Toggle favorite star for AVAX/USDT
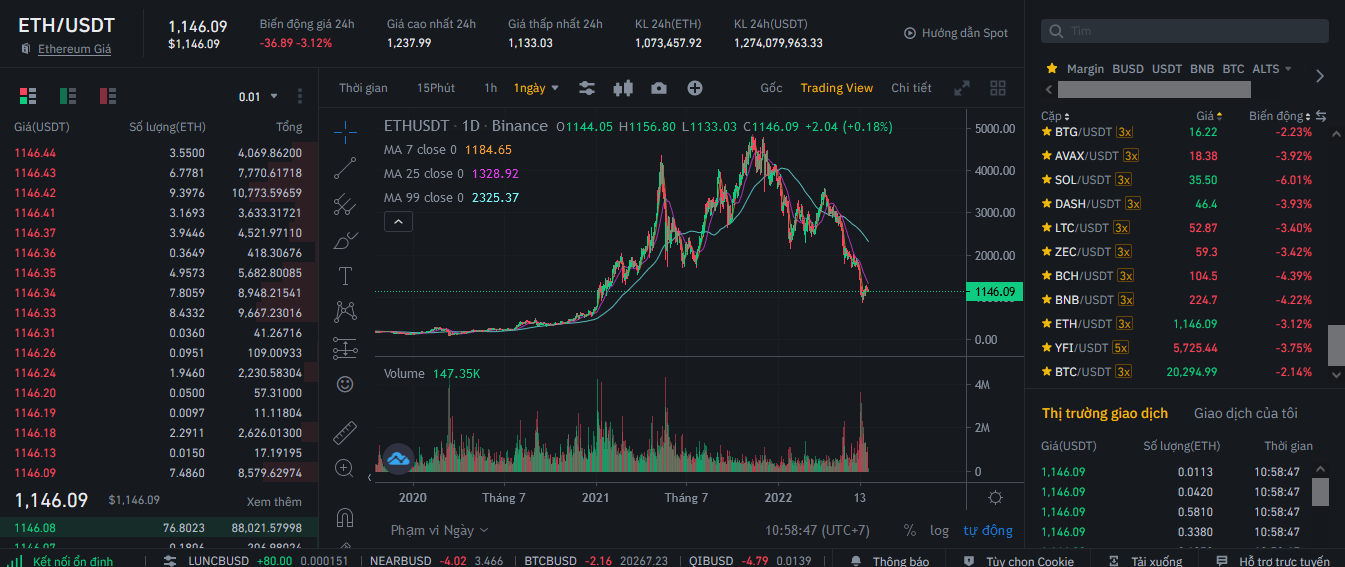 (1047, 156)
